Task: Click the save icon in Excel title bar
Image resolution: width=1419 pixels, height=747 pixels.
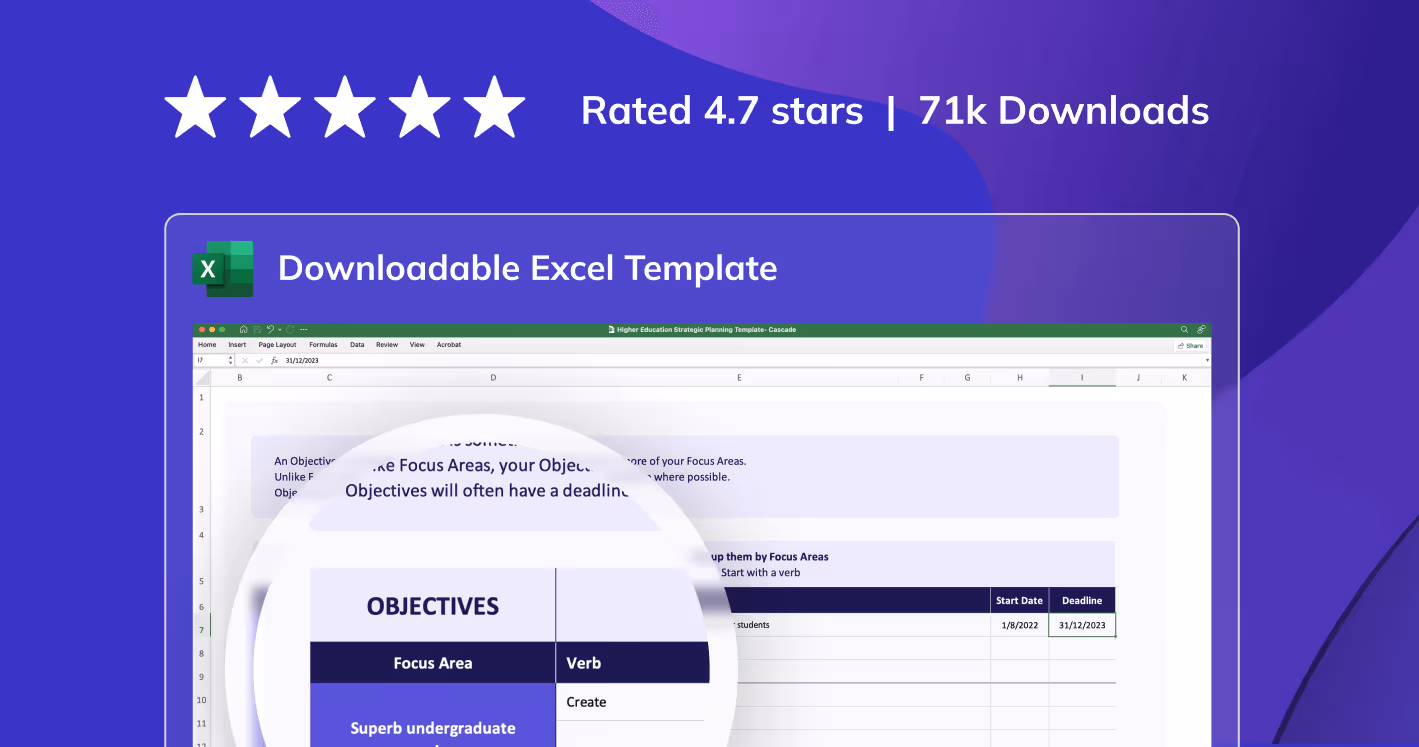Action: (257, 329)
